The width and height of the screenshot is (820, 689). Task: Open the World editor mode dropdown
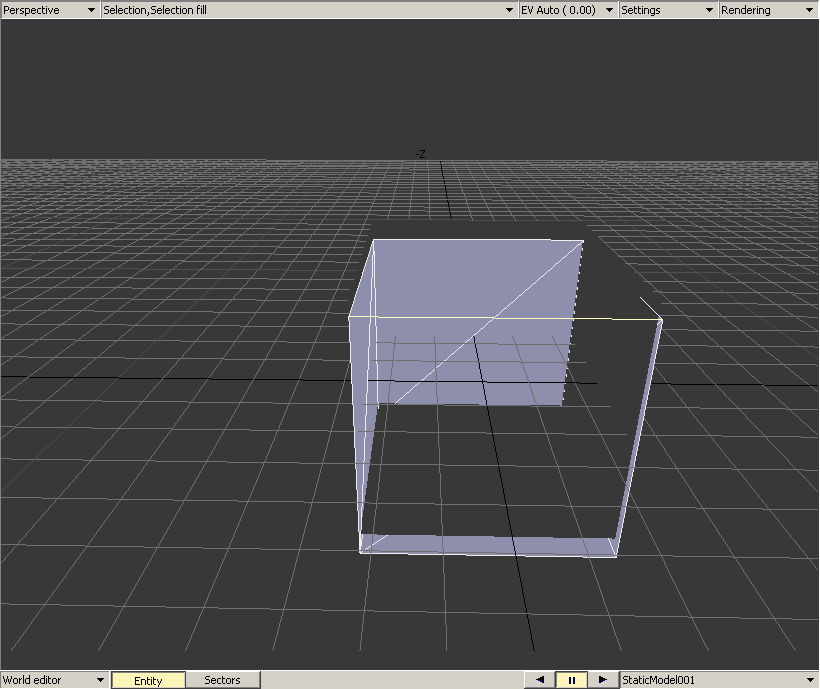click(x=54, y=680)
